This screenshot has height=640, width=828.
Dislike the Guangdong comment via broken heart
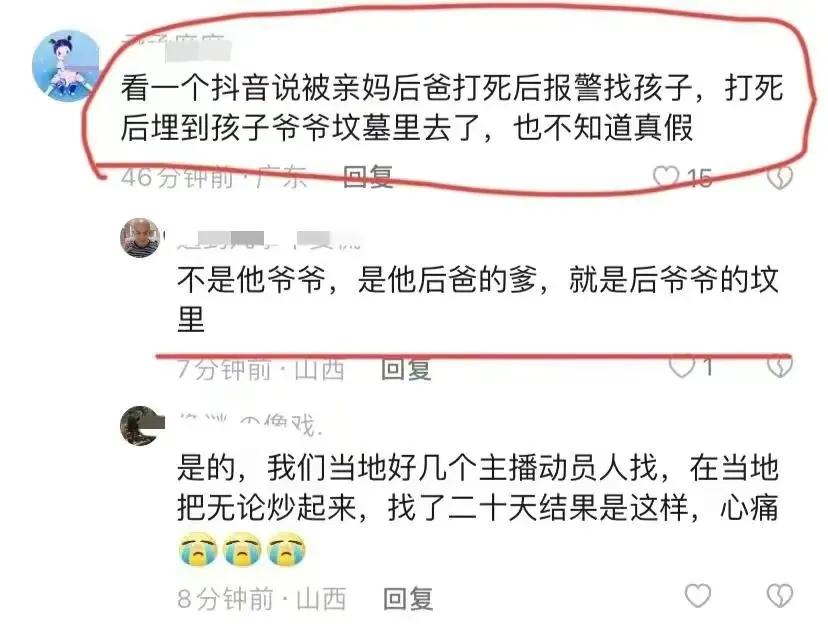click(780, 177)
